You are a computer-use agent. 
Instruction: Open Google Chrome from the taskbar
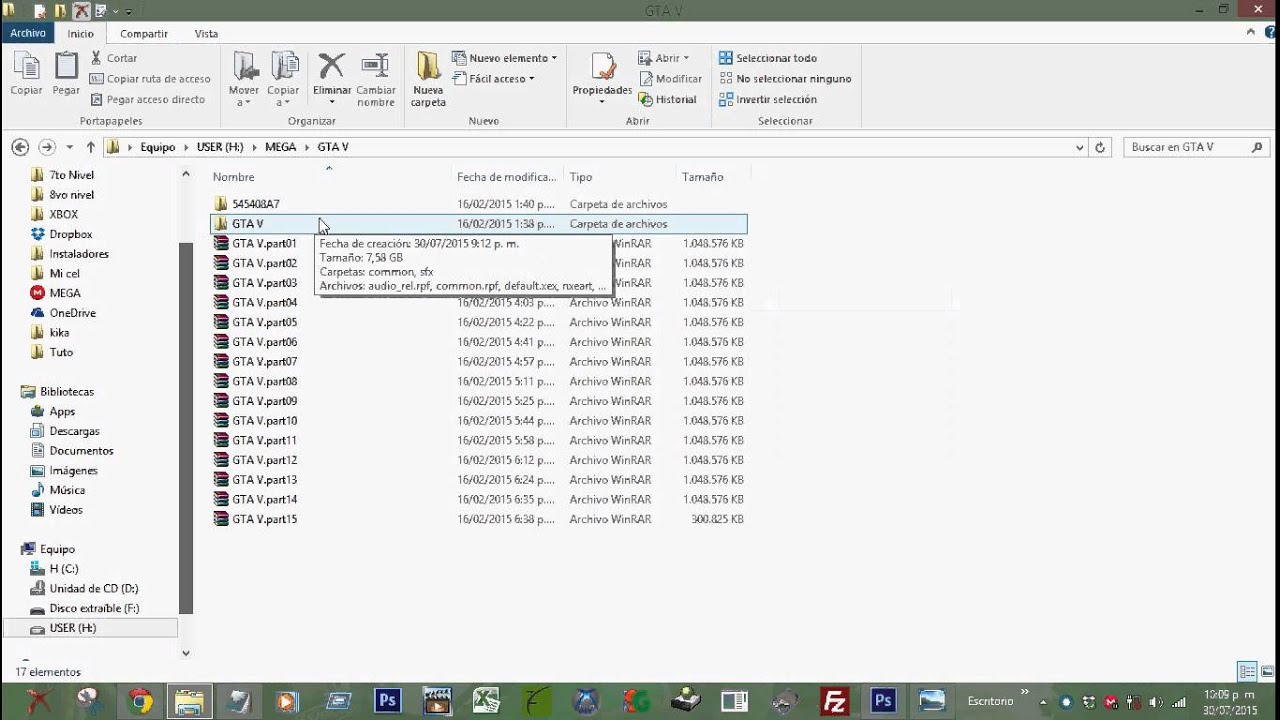140,701
